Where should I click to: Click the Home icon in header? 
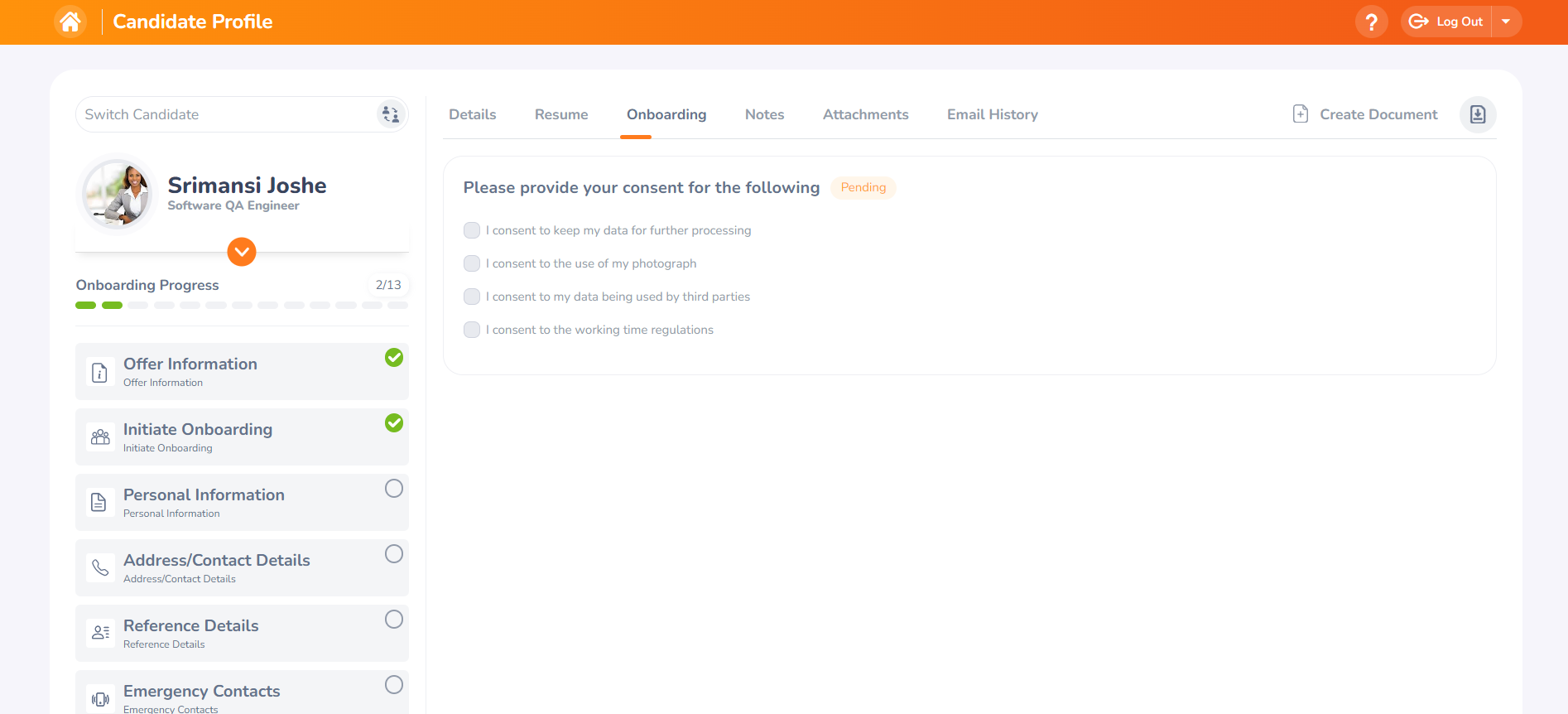tap(70, 22)
